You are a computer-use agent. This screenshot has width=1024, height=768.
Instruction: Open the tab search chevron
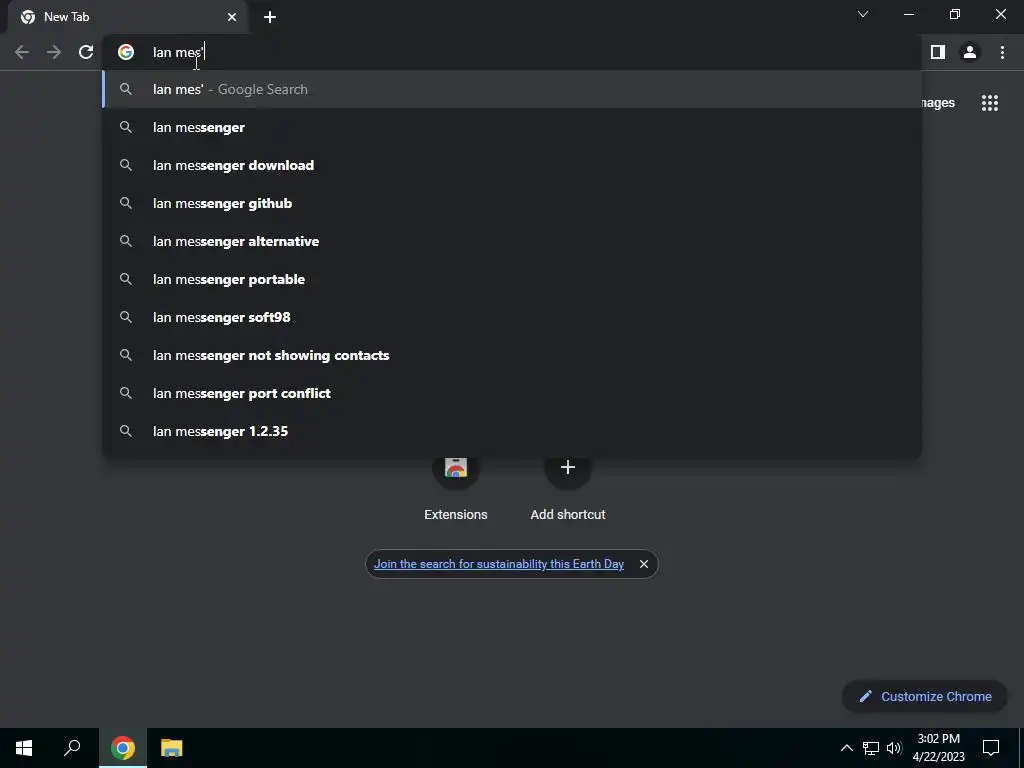click(x=863, y=14)
